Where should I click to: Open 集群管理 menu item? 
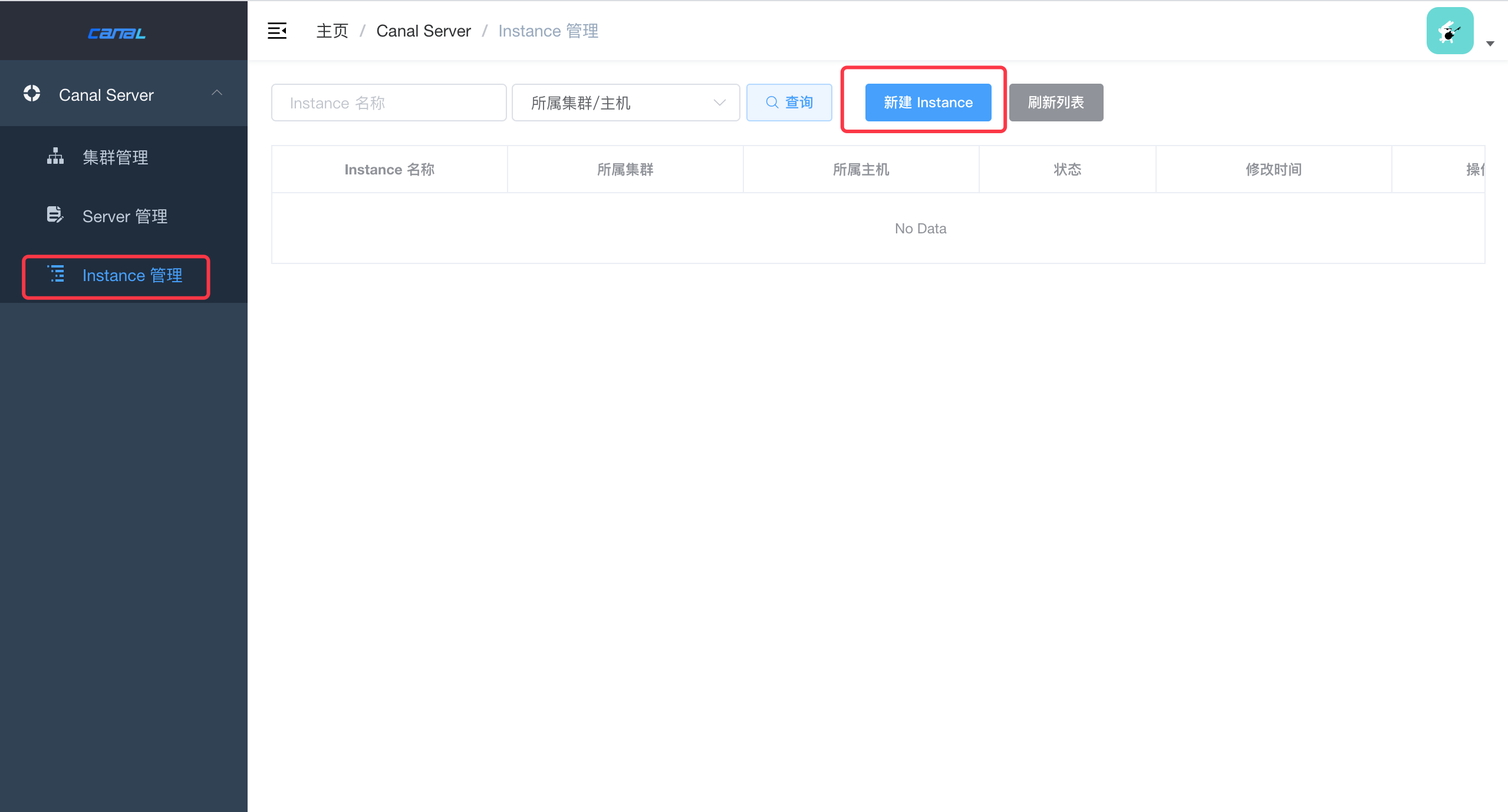point(116,157)
